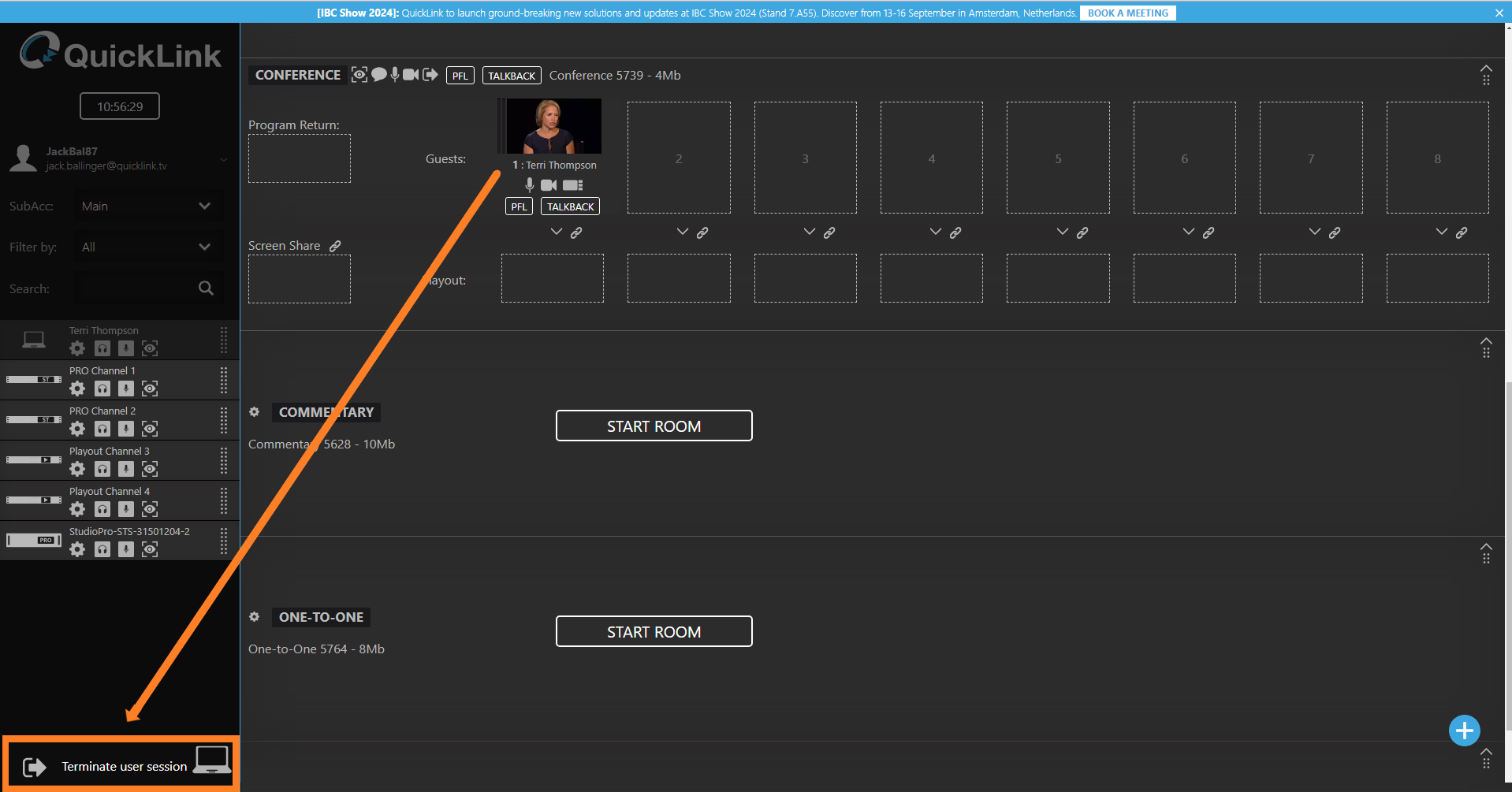Expand the JackBal87 account chevron
Image resolution: width=1512 pixels, height=792 pixels.
click(x=224, y=159)
